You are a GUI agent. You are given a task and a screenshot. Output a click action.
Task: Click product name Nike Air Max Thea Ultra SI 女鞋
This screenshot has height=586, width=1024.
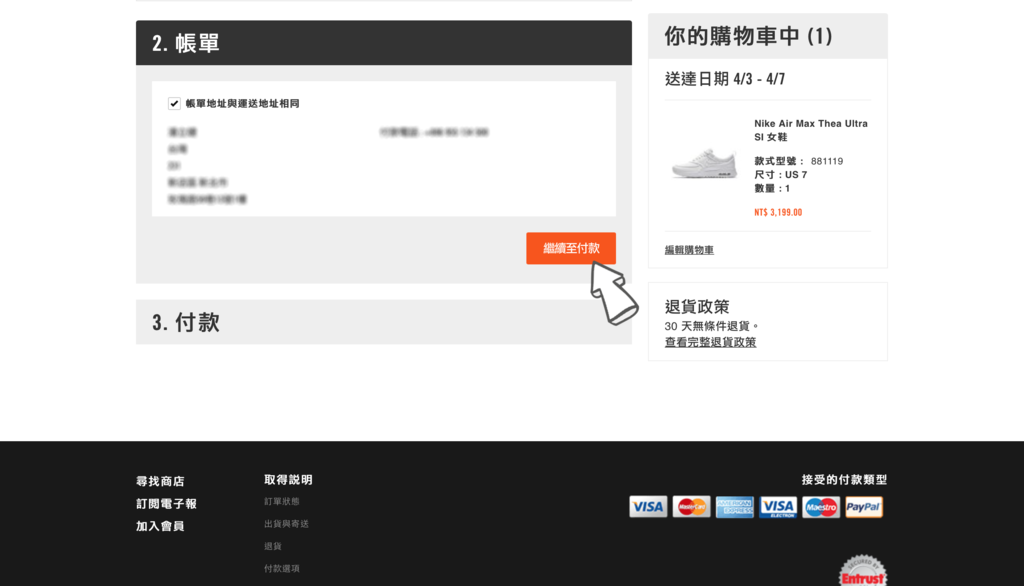point(810,130)
